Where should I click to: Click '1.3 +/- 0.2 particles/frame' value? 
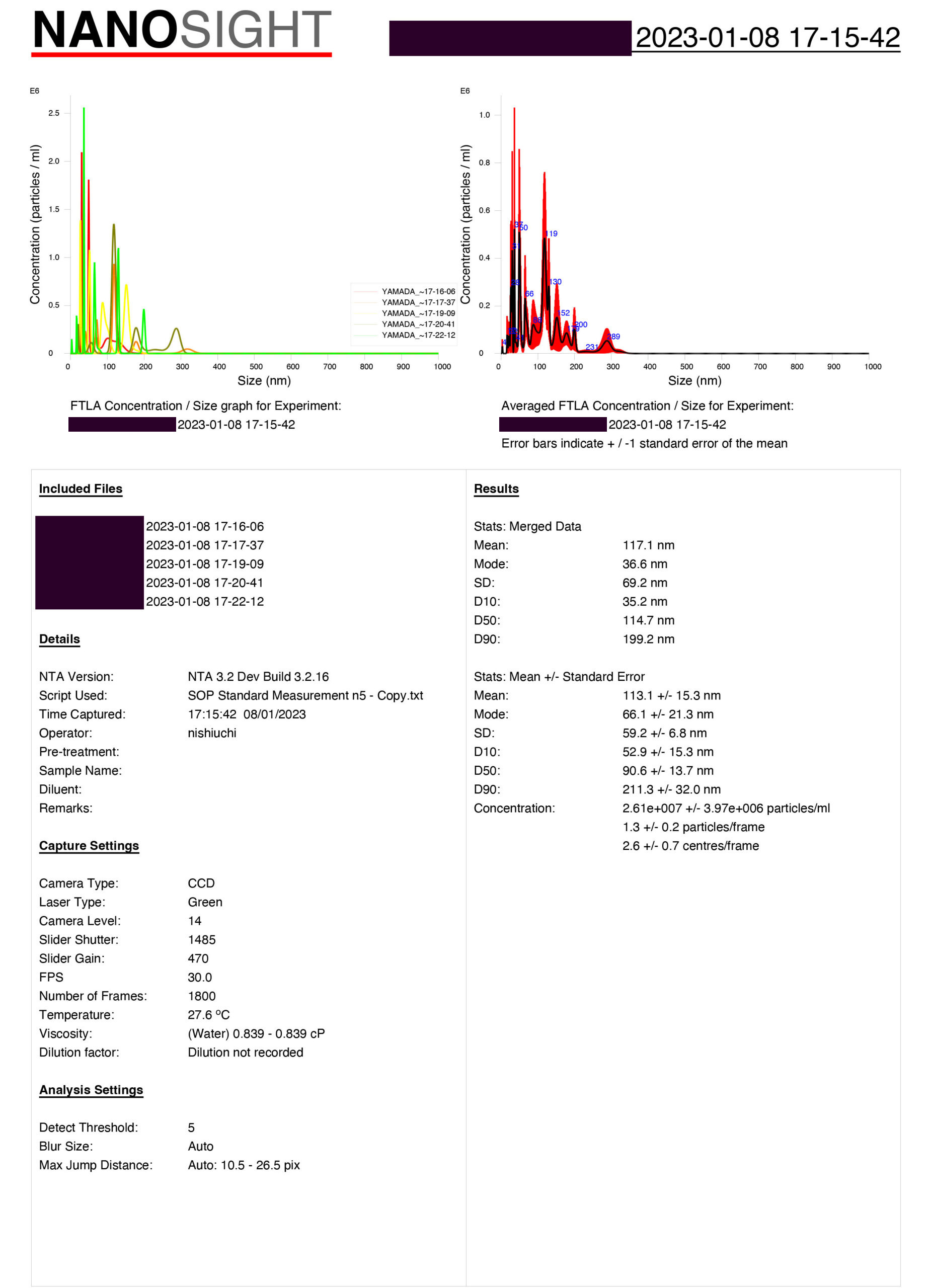(x=693, y=827)
